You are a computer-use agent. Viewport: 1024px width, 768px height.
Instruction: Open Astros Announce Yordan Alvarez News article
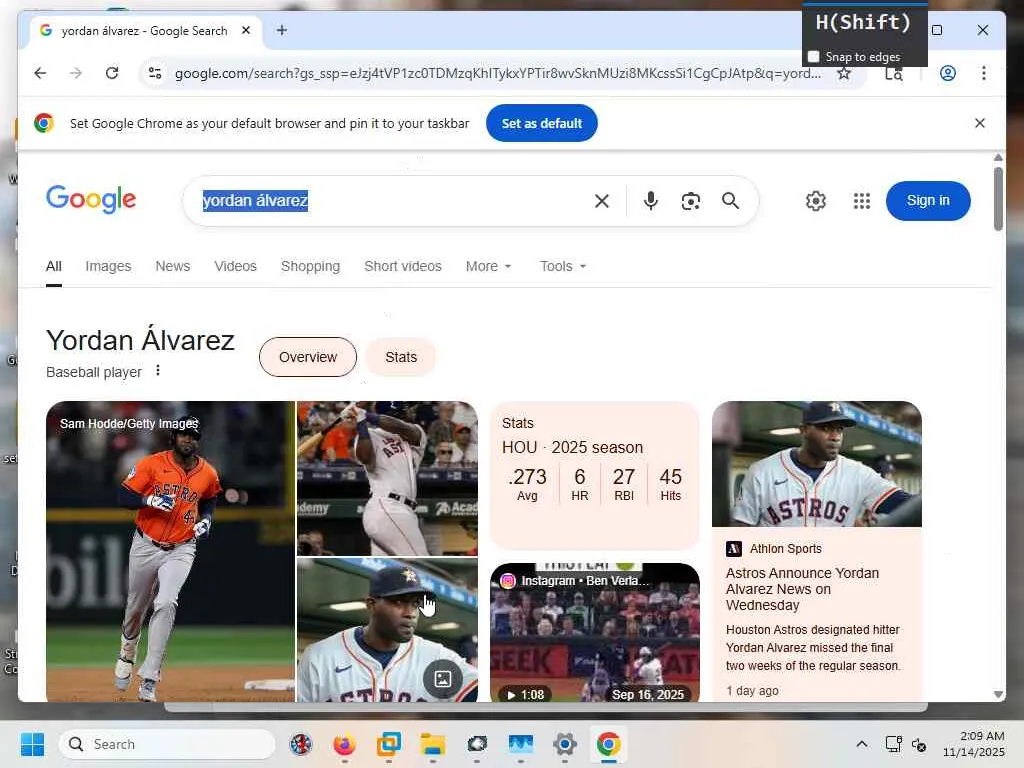[x=802, y=589]
